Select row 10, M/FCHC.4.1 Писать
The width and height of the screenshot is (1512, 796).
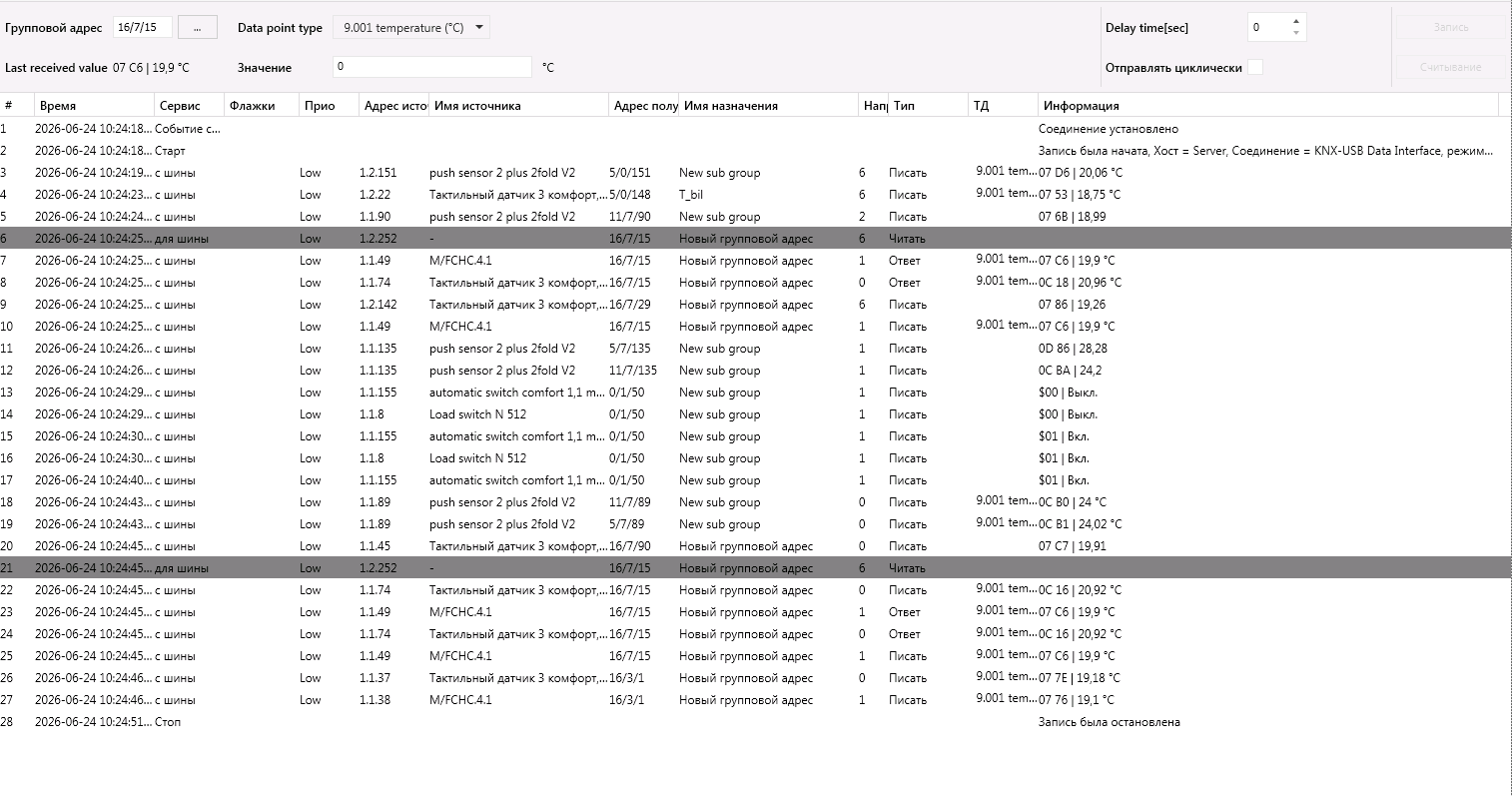pos(756,327)
